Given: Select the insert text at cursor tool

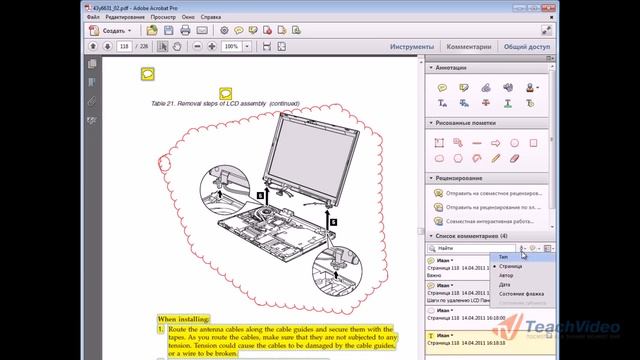Looking at the screenshot, I should (x=442, y=103).
